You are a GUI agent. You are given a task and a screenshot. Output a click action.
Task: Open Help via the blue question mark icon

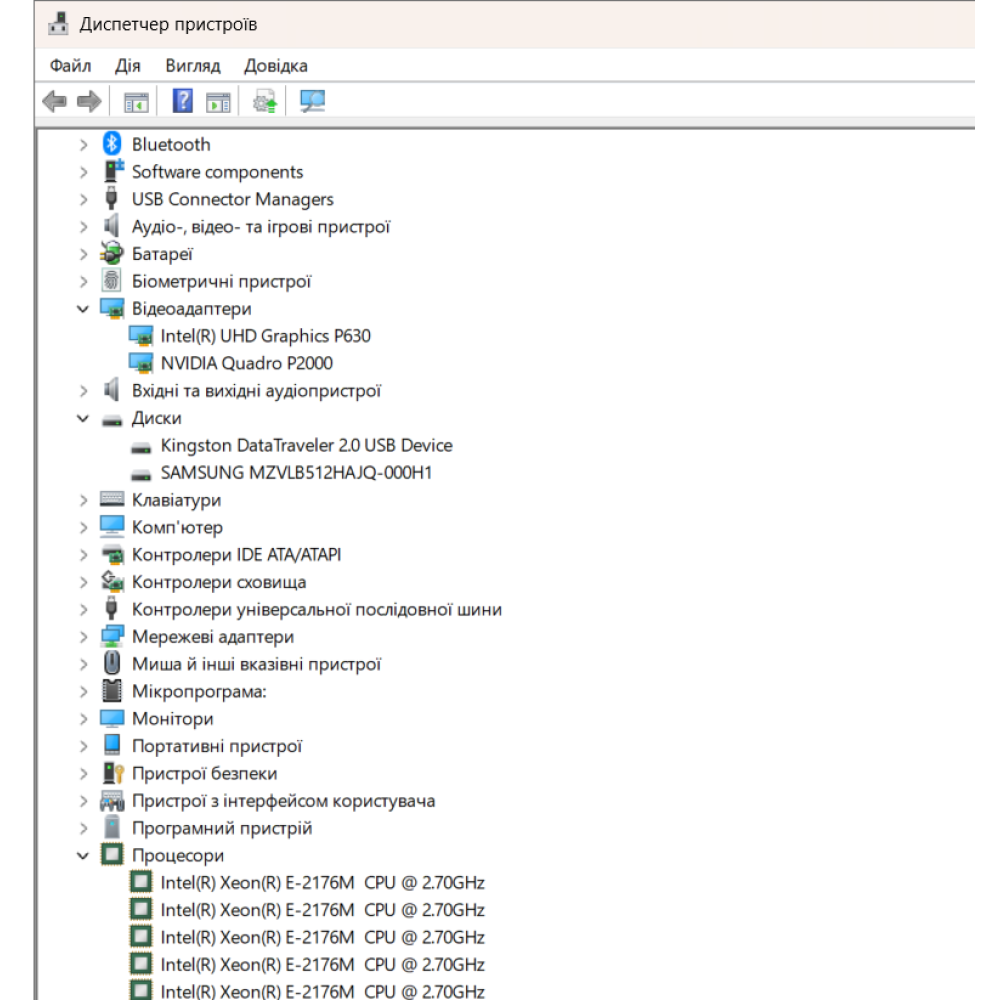click(x=183, y=101)
